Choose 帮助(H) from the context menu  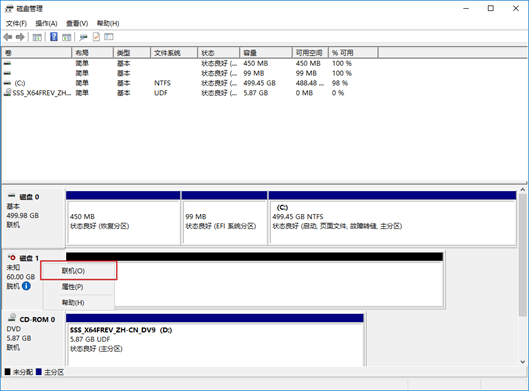[79, 302]
